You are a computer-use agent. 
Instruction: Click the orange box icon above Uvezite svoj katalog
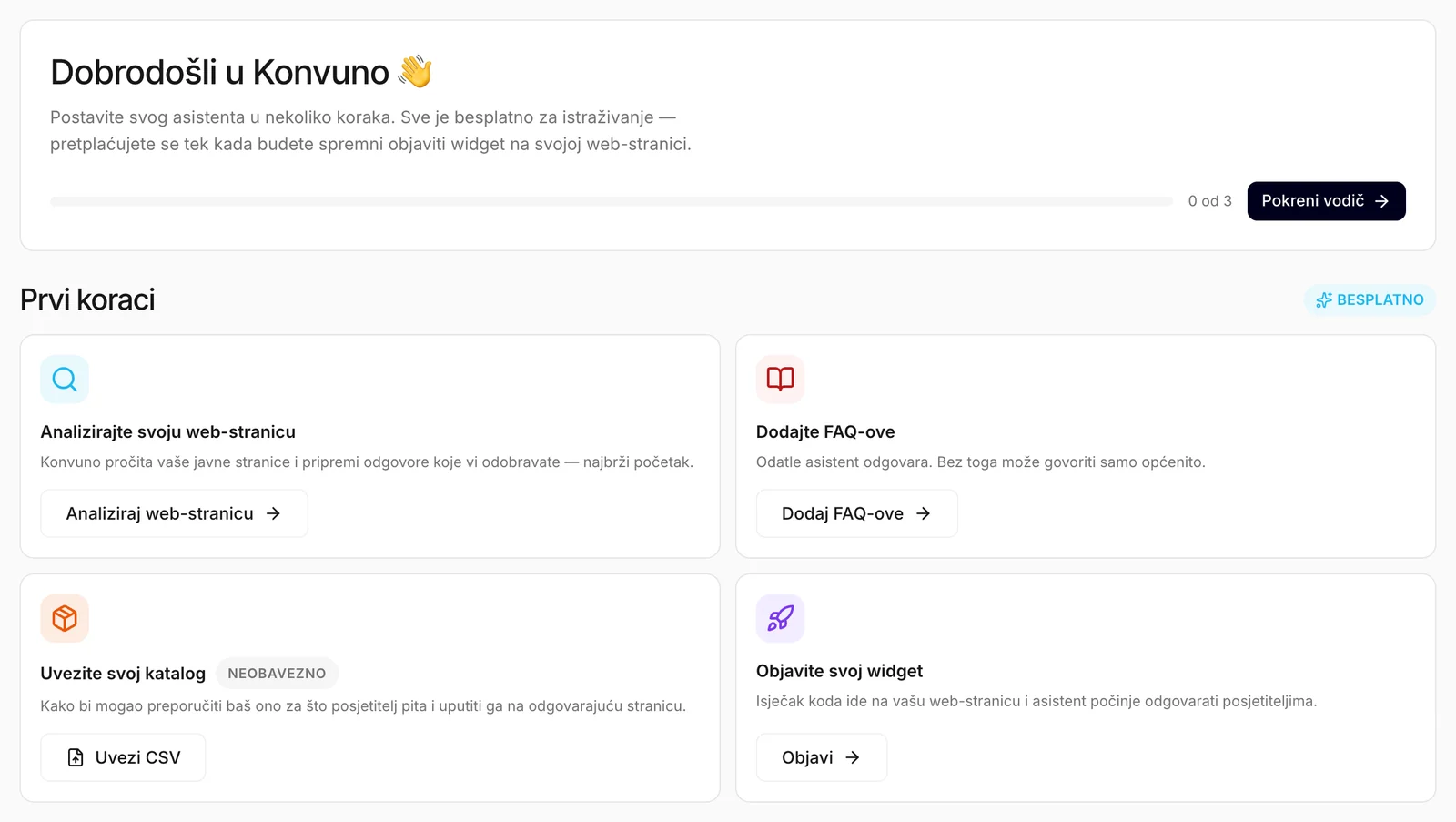(65, 618)
